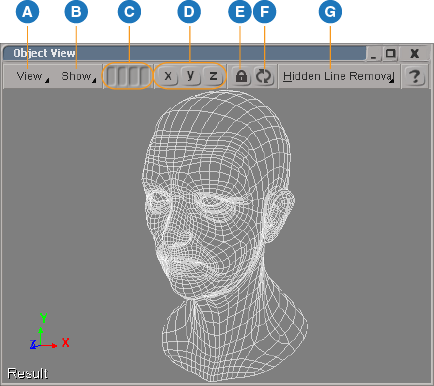Open the Show menu
Screen dimensions: 434x386
coord(78,76)
